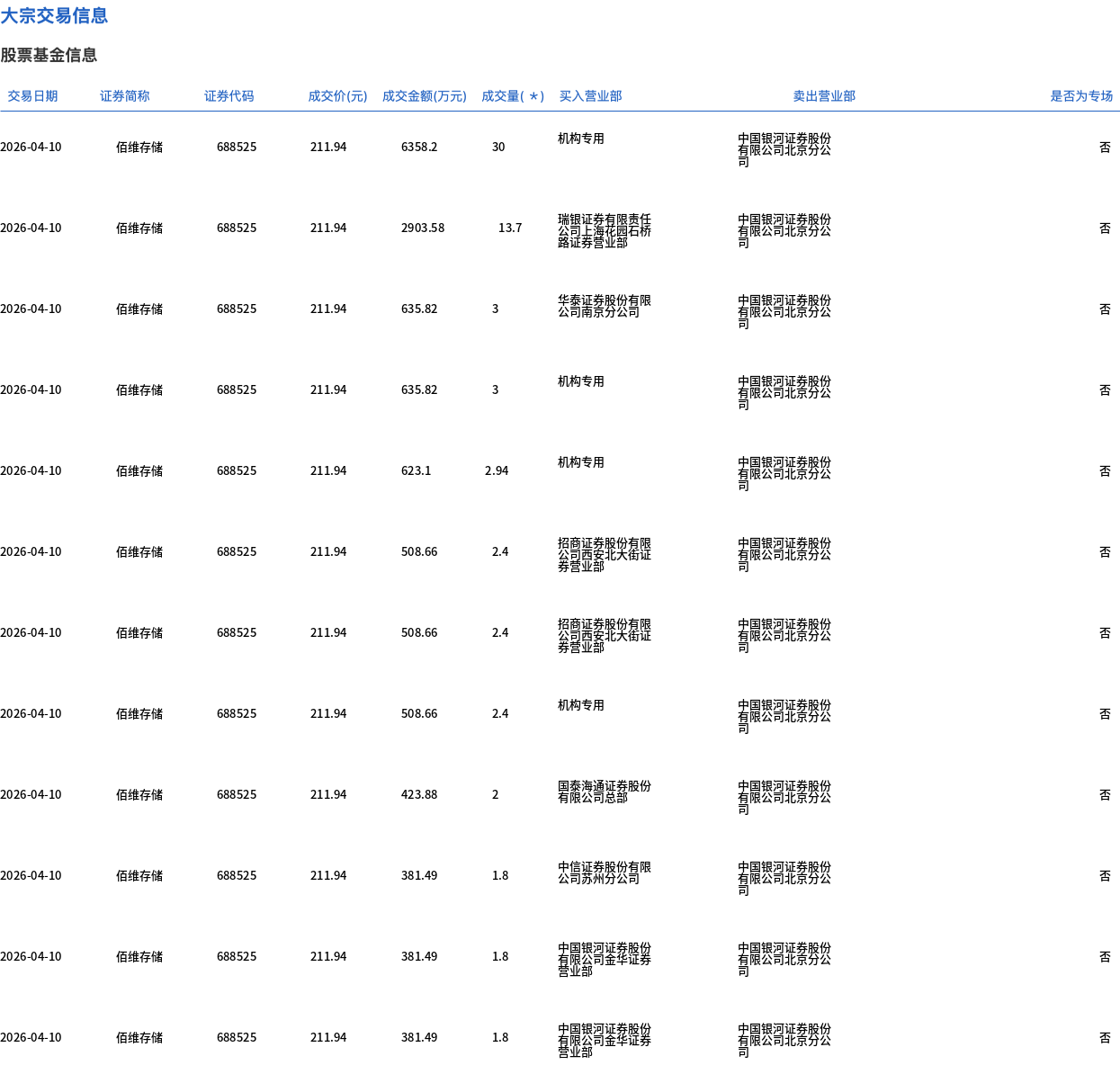
Task: Click code 688525 in the 中信证券 row
Action: click(237, 875)
